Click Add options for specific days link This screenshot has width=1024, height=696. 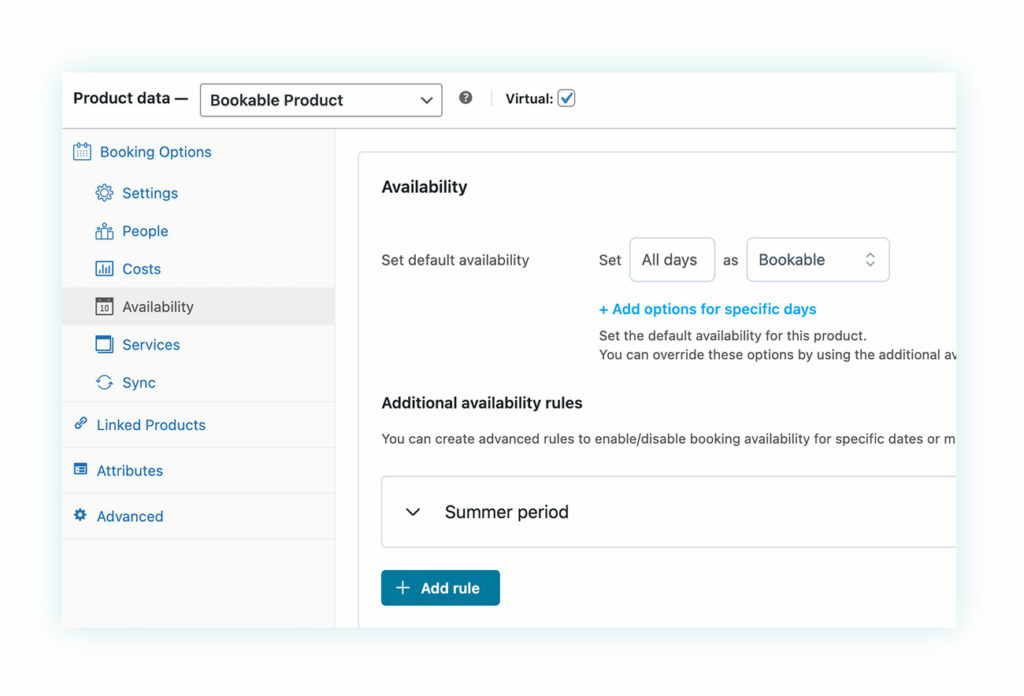click(708, 309)
